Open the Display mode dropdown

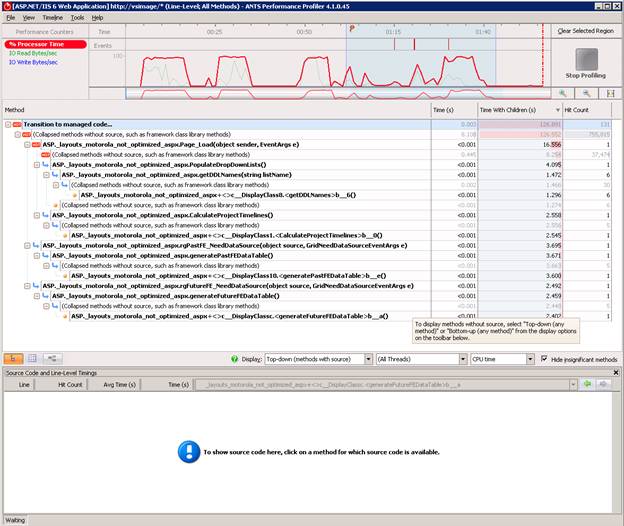[x=369, y=359]
